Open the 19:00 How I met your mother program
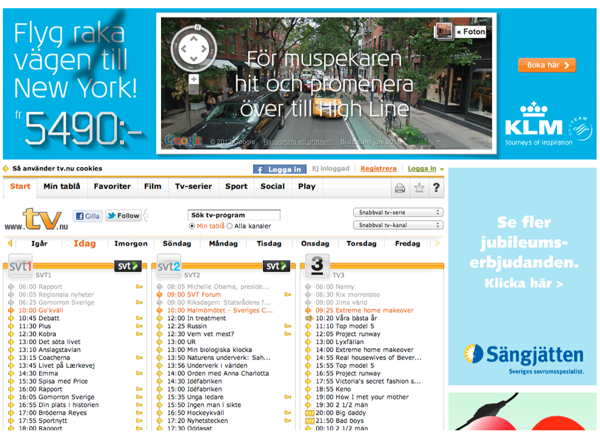The image size is (600, 435). coord(362,397)
